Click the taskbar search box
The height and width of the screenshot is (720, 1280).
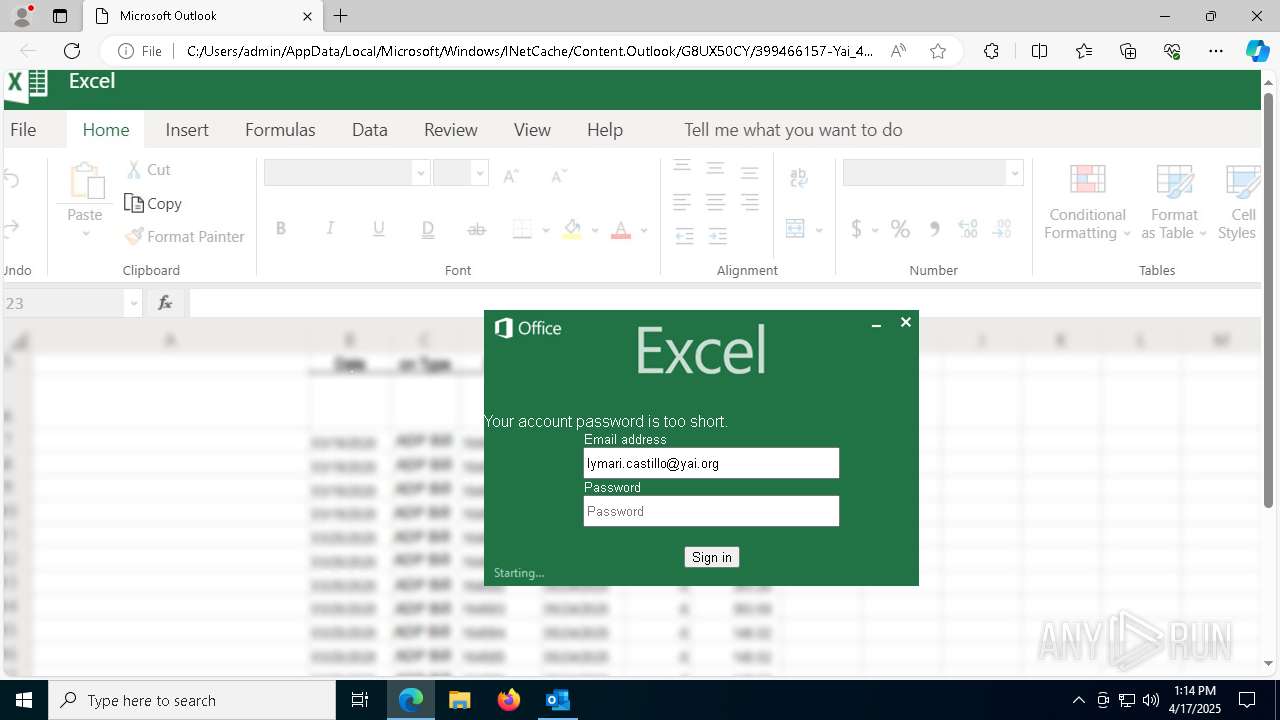point(192,700)
